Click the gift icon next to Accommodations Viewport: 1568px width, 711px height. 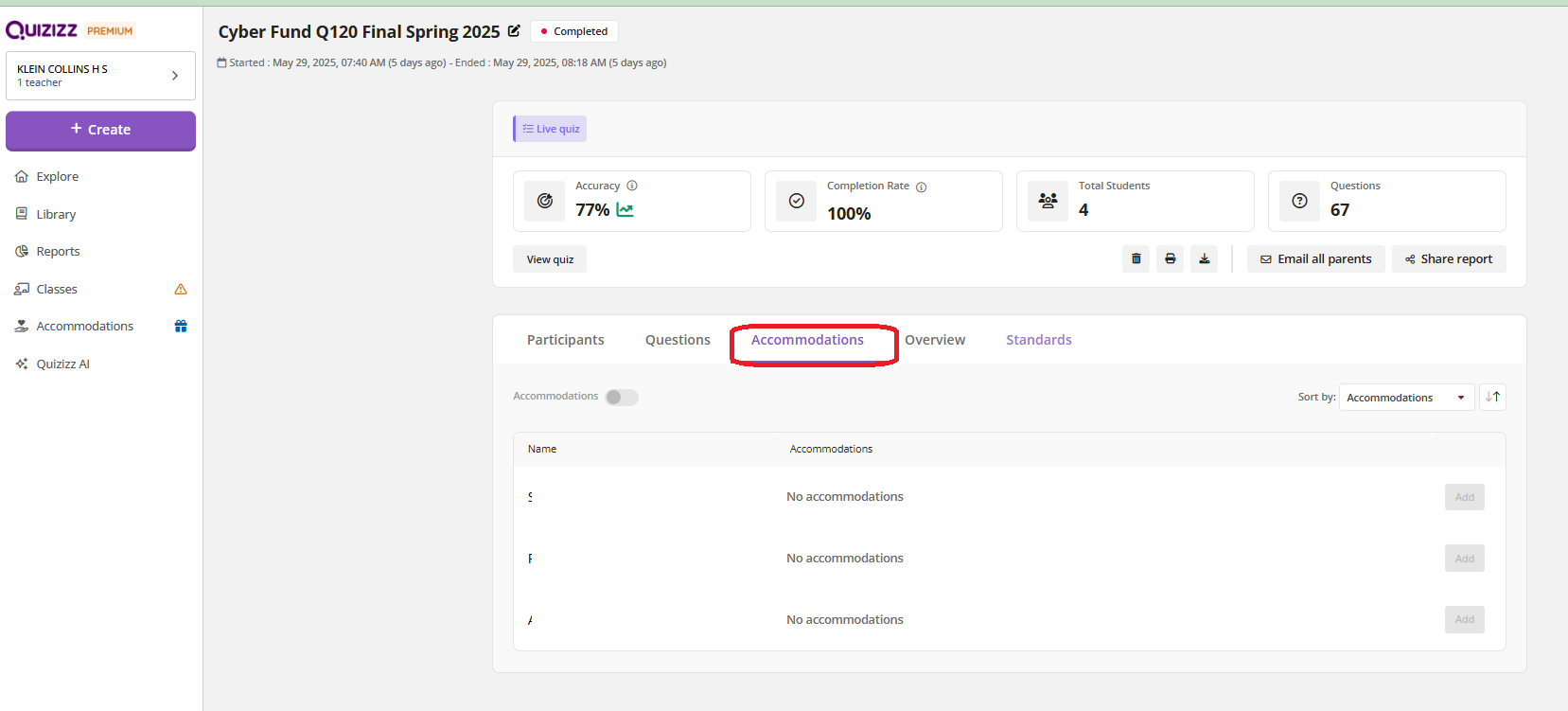click(x=181, y=327)
